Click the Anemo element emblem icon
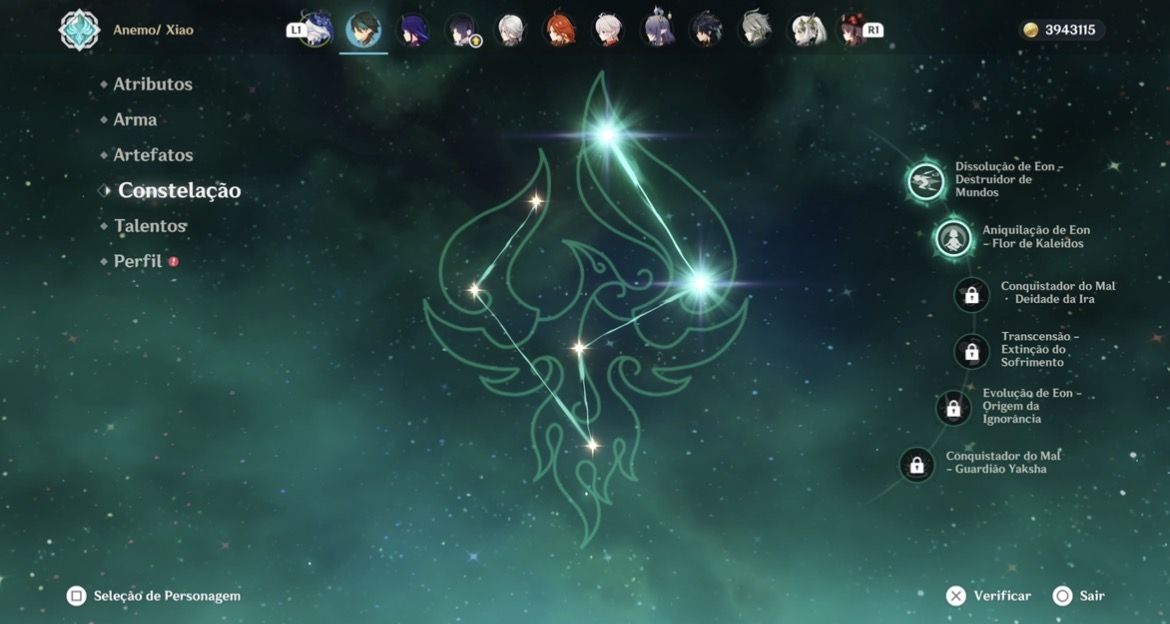 pyautogui.click(x=80, y=30)
